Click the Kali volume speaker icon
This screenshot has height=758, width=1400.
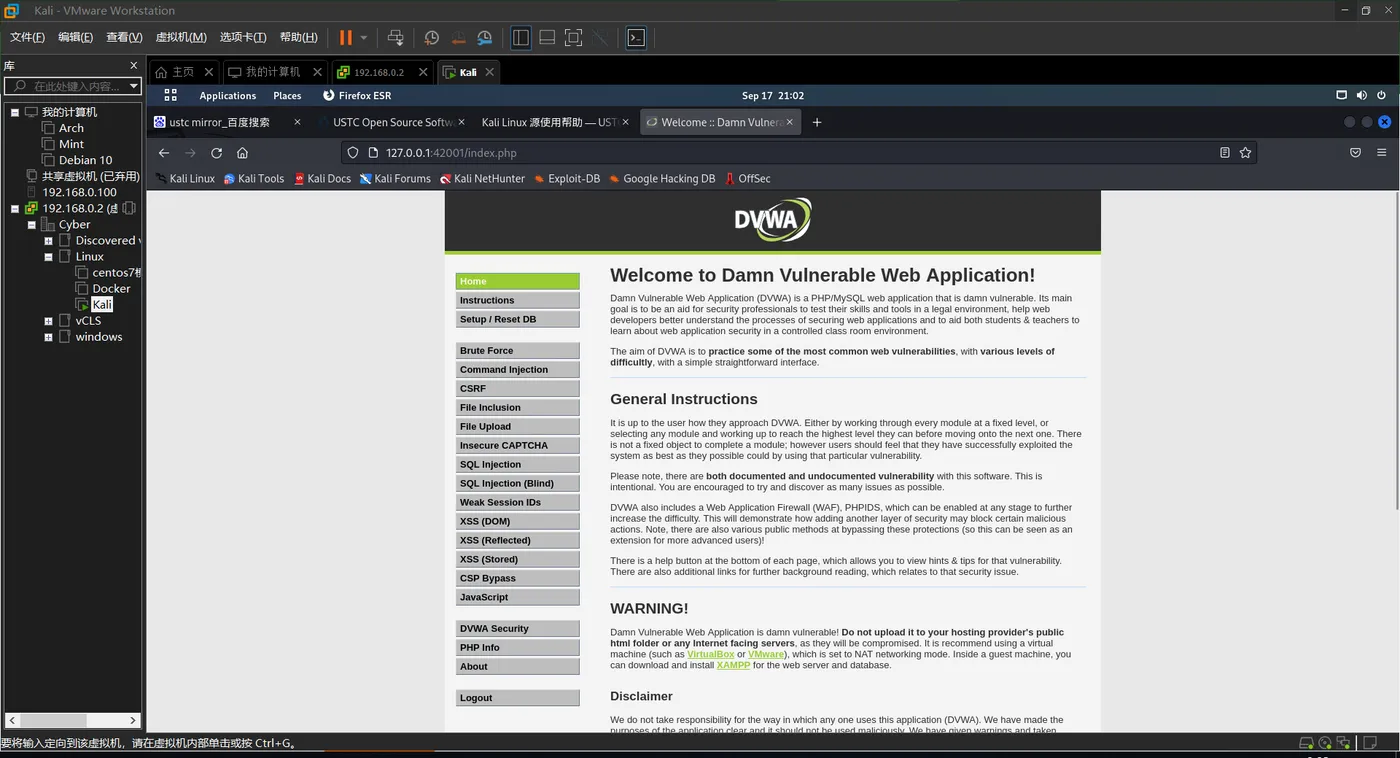1361,95
